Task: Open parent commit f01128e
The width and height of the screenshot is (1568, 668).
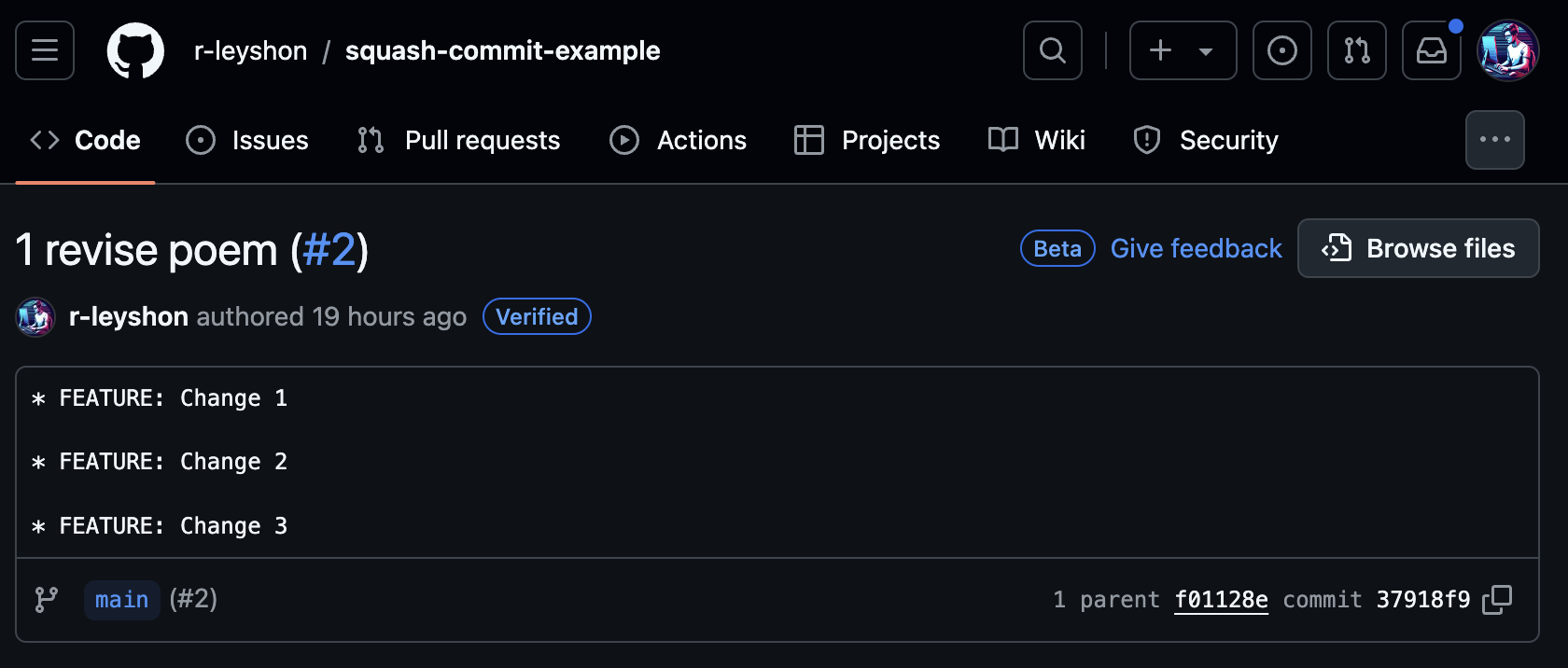Action: (x=1221, y=600)
